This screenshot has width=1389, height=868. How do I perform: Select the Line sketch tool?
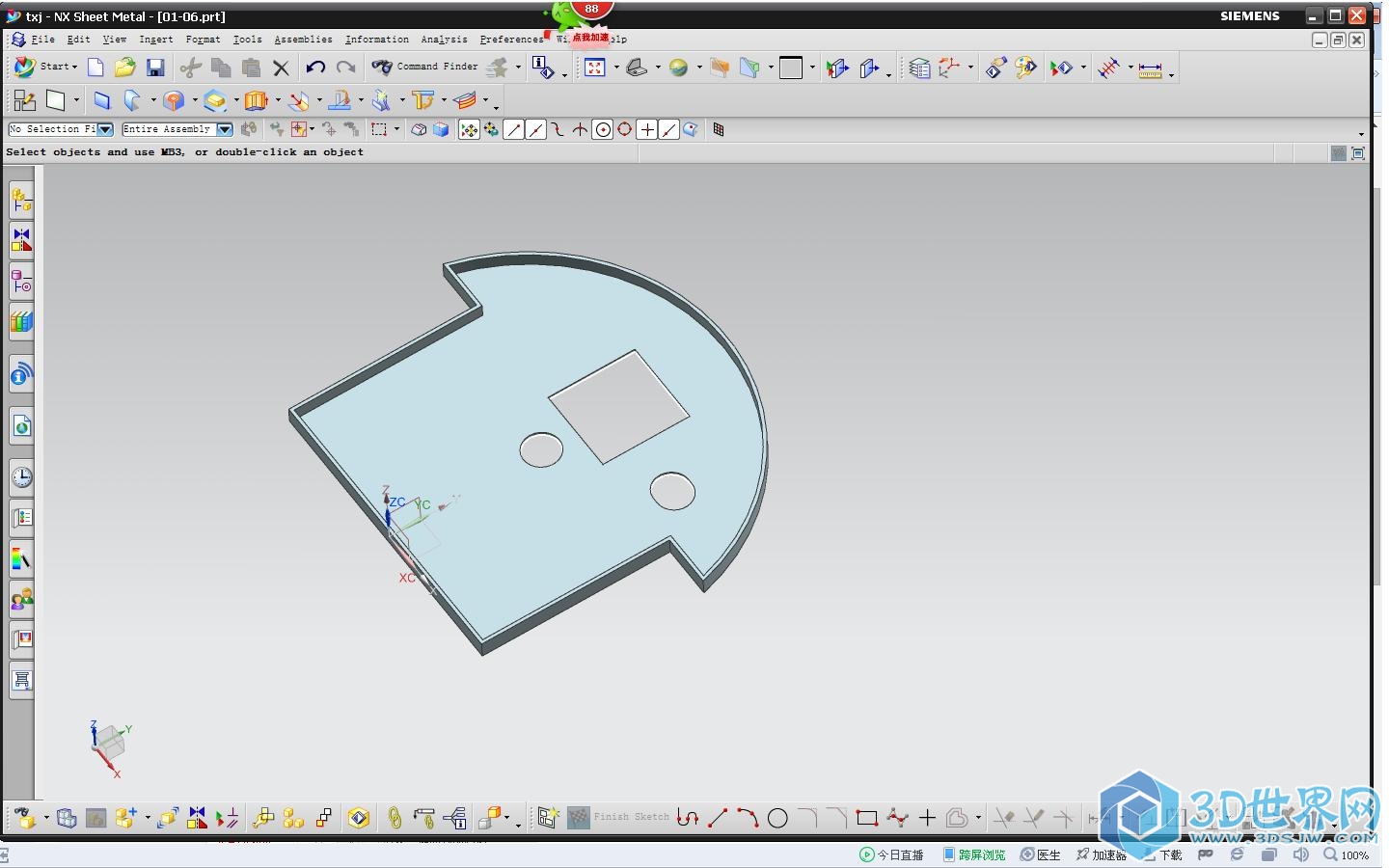coord(717,818)
